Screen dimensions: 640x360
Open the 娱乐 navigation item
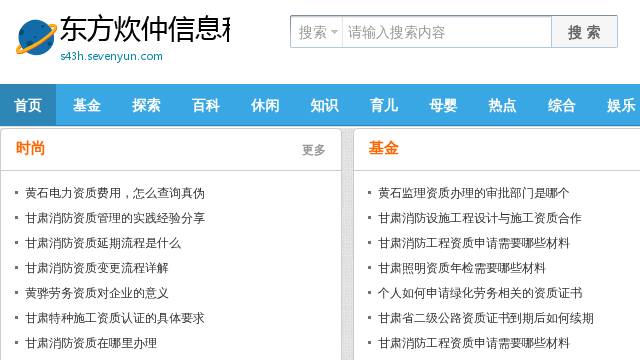coord(621,105)
